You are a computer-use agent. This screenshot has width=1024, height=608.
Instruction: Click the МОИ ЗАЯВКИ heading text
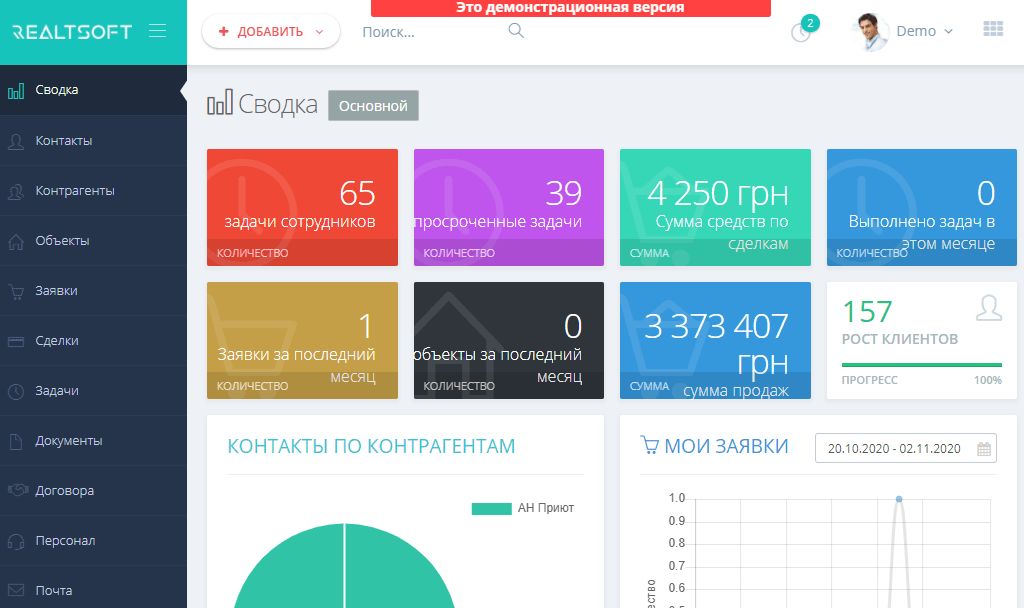(x=726, y=446)
